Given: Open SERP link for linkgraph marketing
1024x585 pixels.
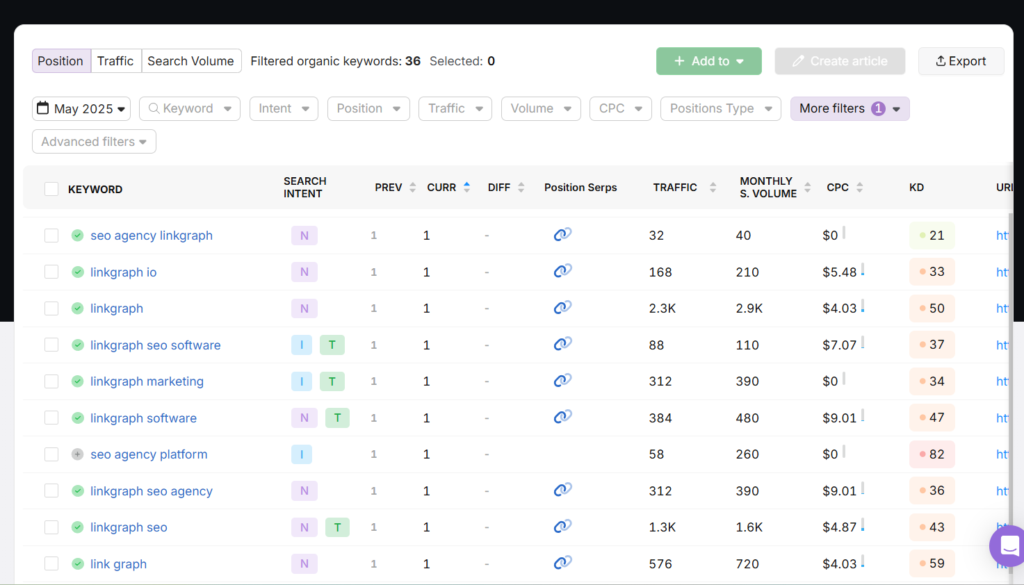Looking at the screenshot, I should [562, 381].
